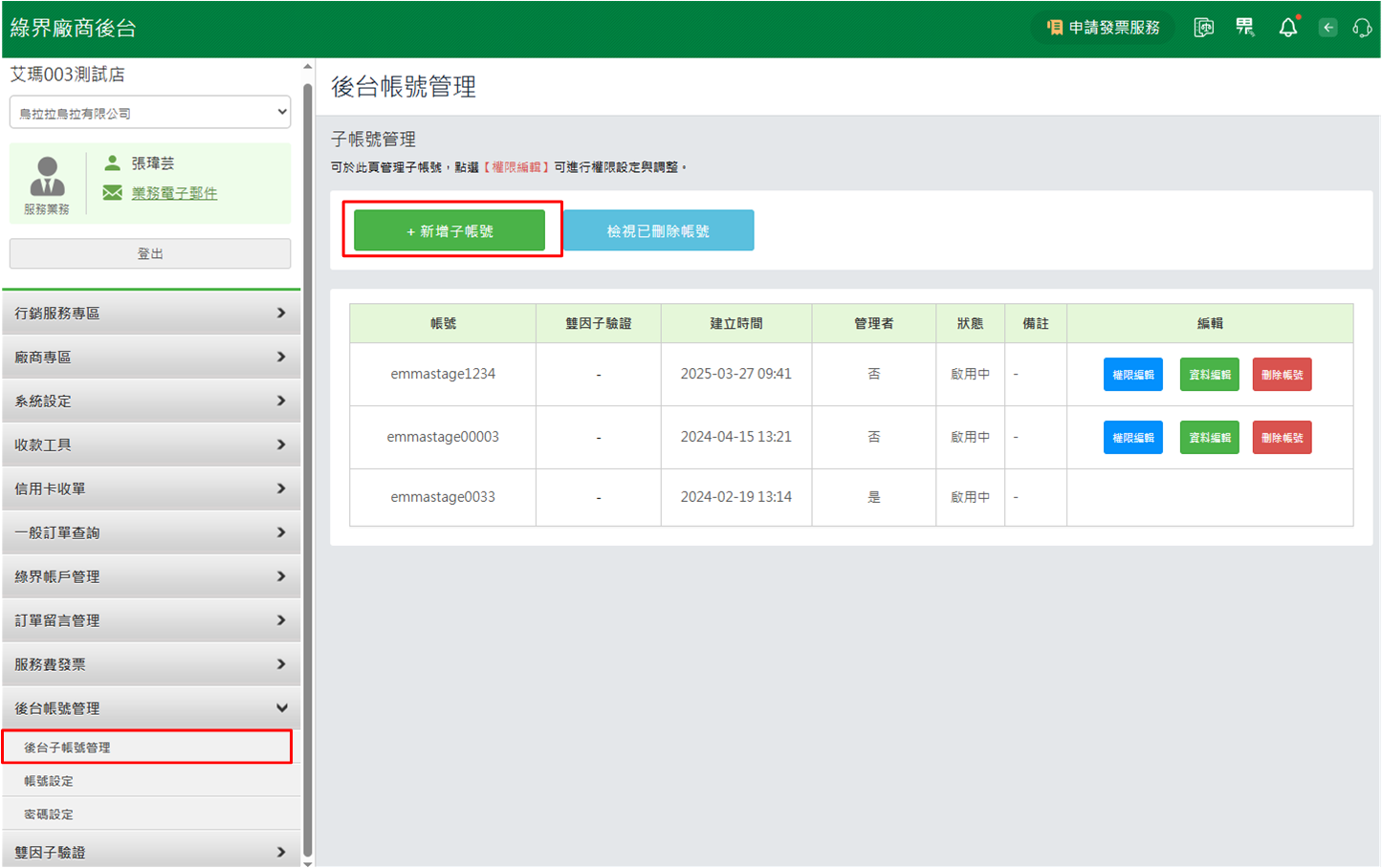
Task: Click the 登出 logout button
Action: [150, 253]
